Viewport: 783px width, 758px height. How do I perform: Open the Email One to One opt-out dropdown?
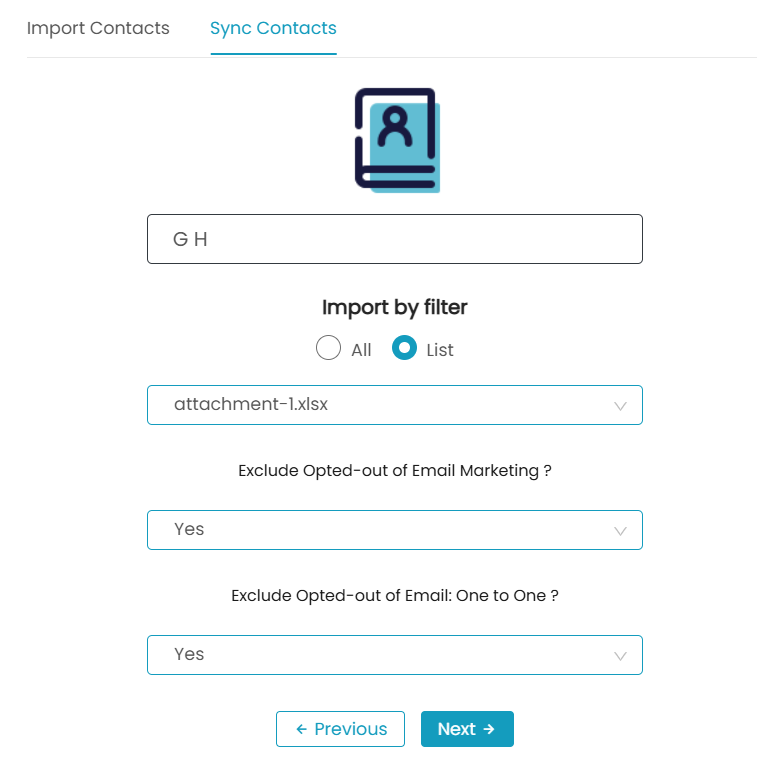pos(394,655)
